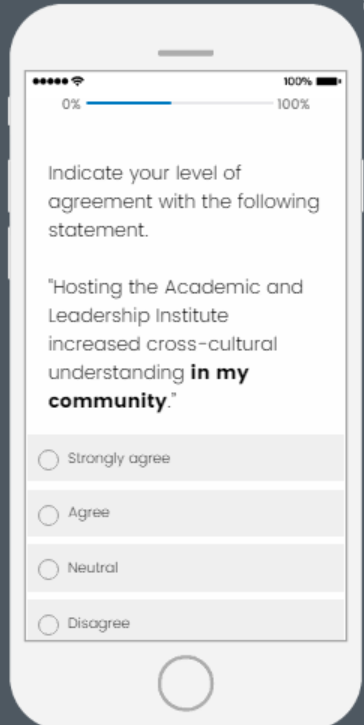The width and height of the screenshot is (364, 725).
Task: Click the battery 100% text in status bar
Action: [x=298, y=81]
